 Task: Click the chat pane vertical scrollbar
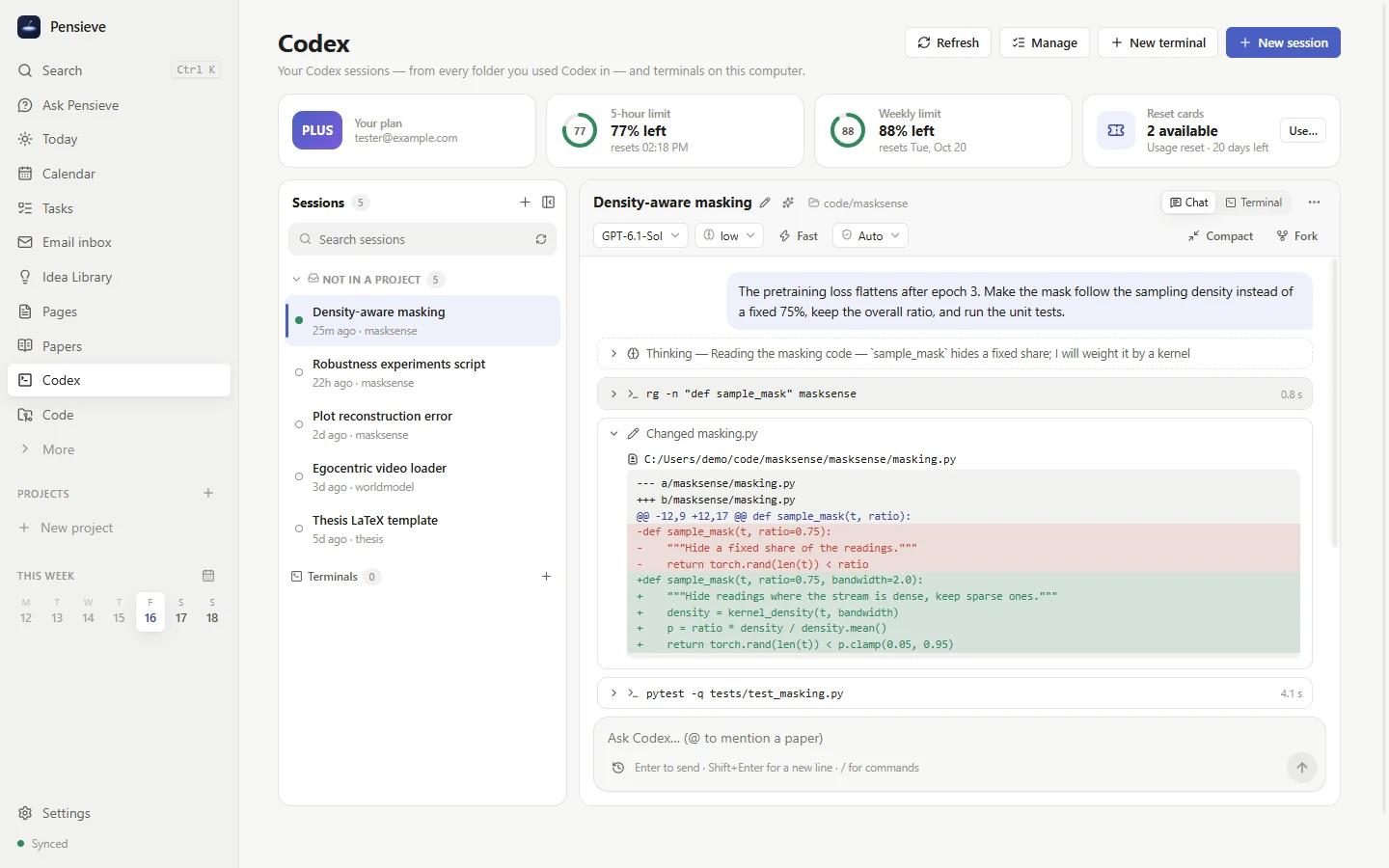[1335, 403]
